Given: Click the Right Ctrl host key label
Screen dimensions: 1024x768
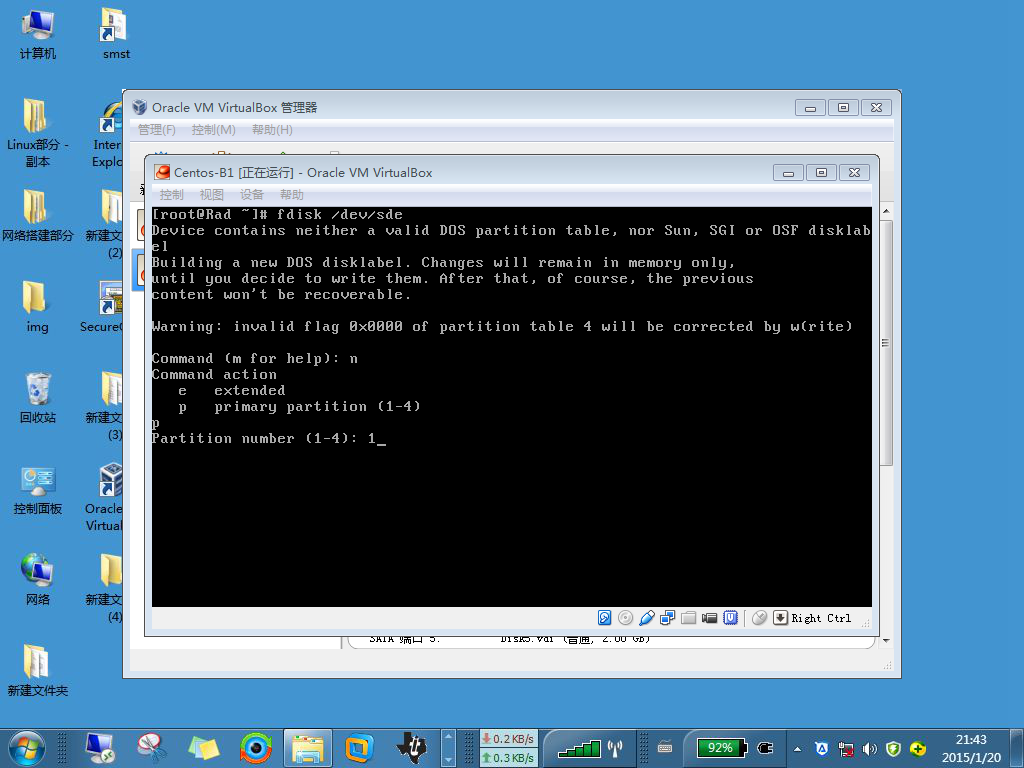Looking at the screenshot, I should point(821,618).
